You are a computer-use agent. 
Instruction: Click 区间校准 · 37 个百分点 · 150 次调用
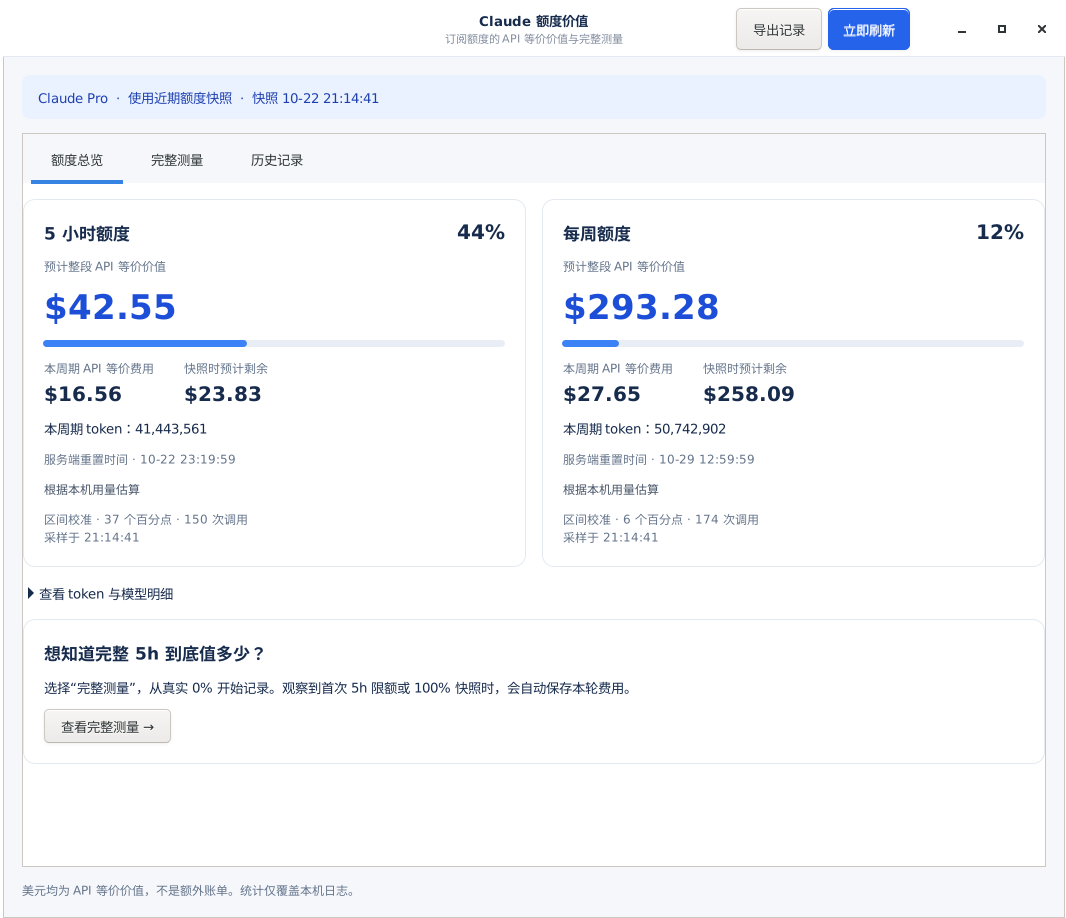pos(145,520)
